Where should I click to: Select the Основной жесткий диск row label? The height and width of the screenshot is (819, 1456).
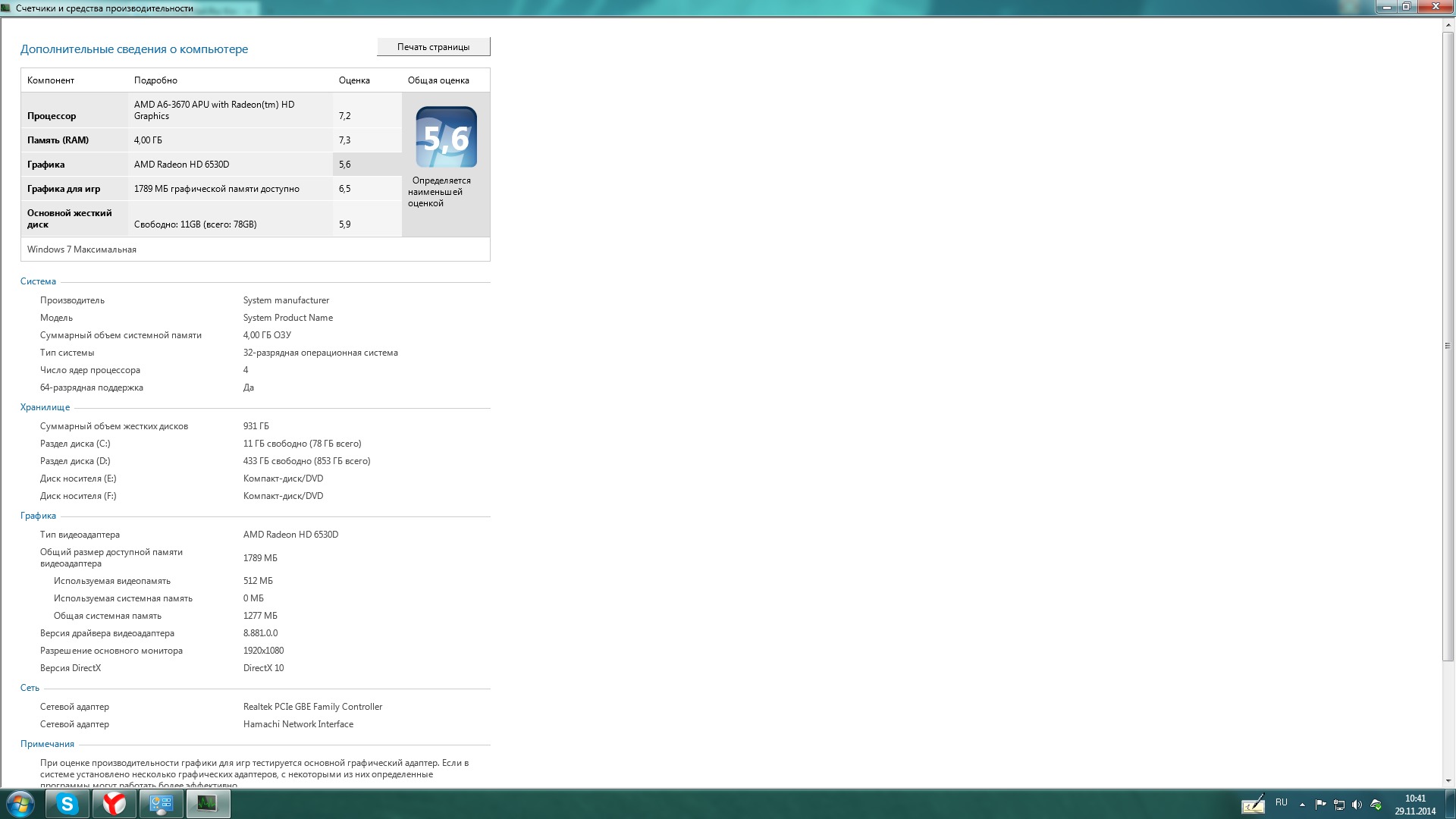pyautogui.click(x=69, y=218)
